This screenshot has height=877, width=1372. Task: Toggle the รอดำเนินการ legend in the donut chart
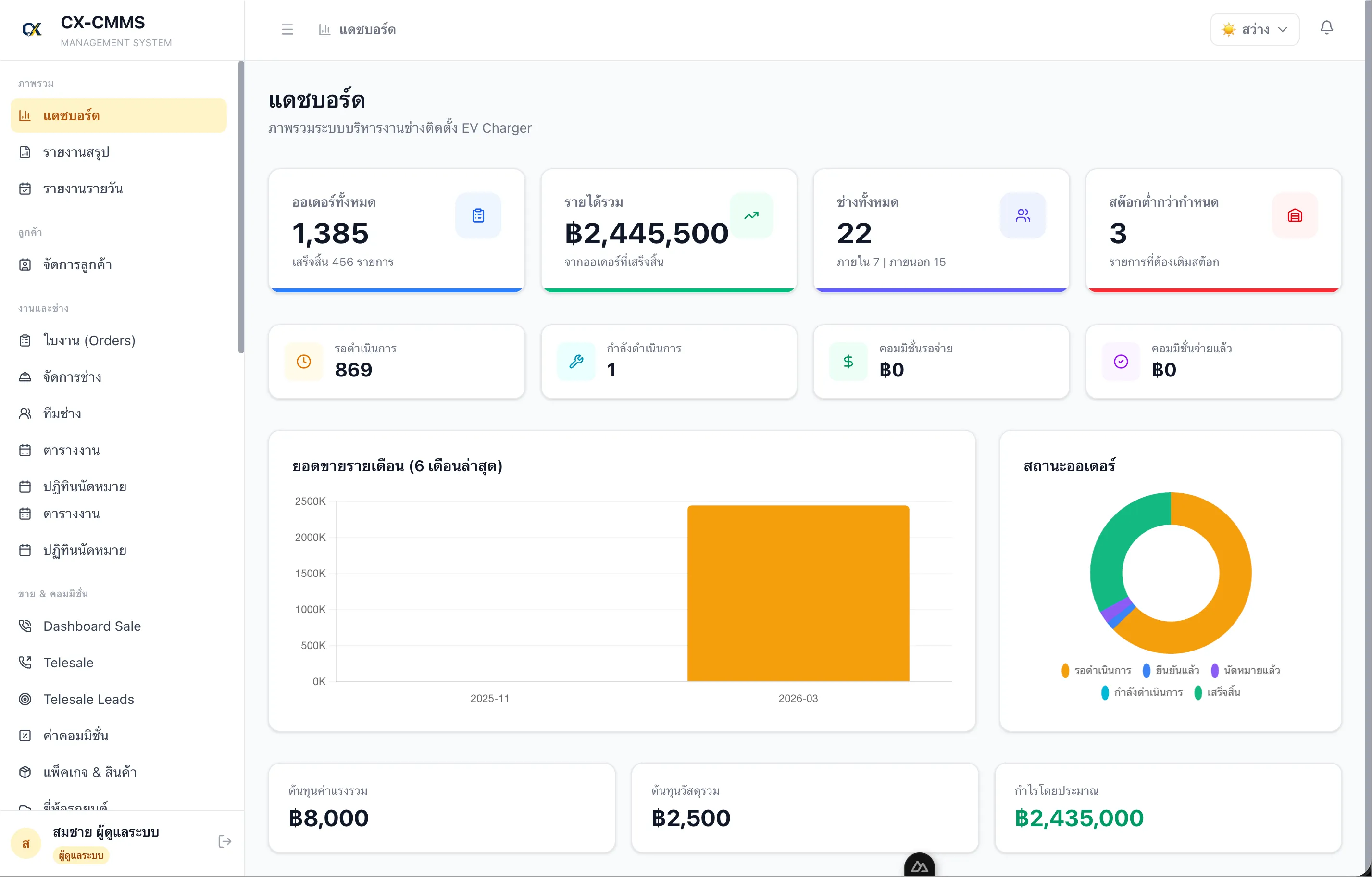1096,670
